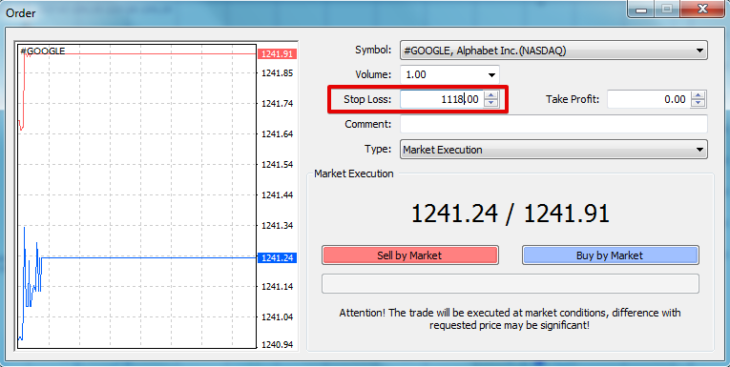The image size is (730, 367).
Task: Click the chart axis value 1241.85
Action: point(277,73)
